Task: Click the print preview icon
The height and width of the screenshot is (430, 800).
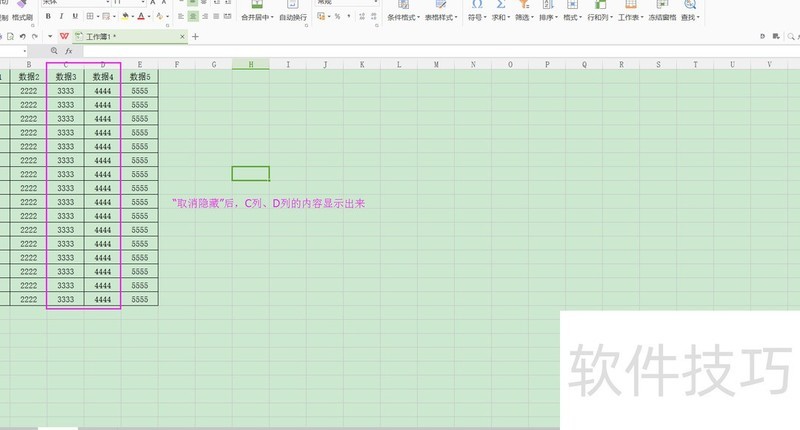Action: pyautogui.click(x=11, y=37)
